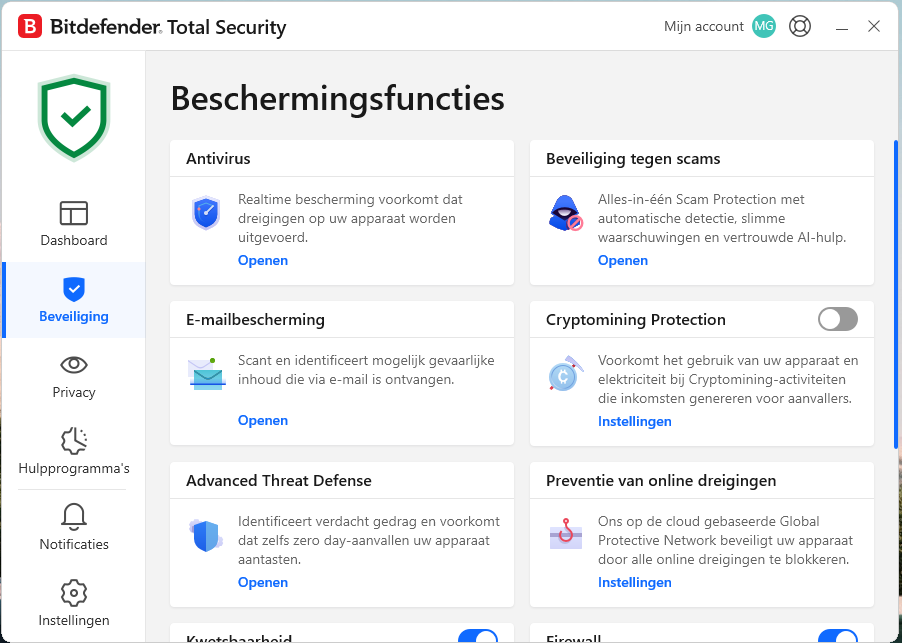Image resolution: width=902 pixels, height=643 pixels.
Task: Open the support lifebuoy icon
Action: tap(799, 27)
